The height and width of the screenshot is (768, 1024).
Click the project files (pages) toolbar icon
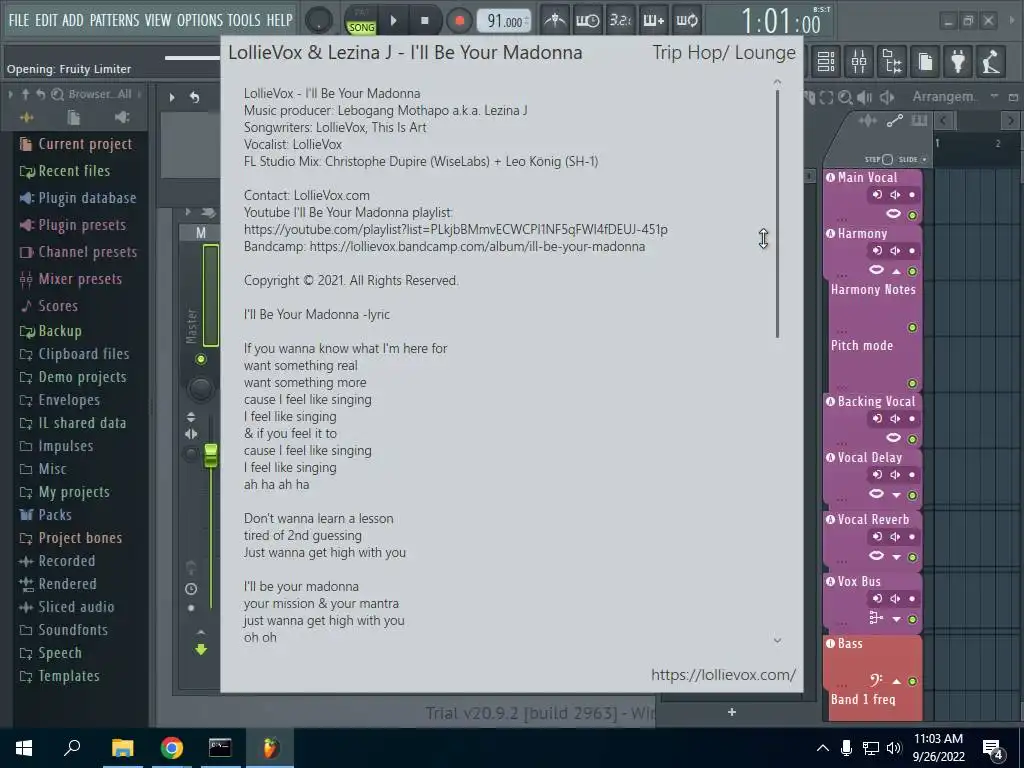(925, 61)
